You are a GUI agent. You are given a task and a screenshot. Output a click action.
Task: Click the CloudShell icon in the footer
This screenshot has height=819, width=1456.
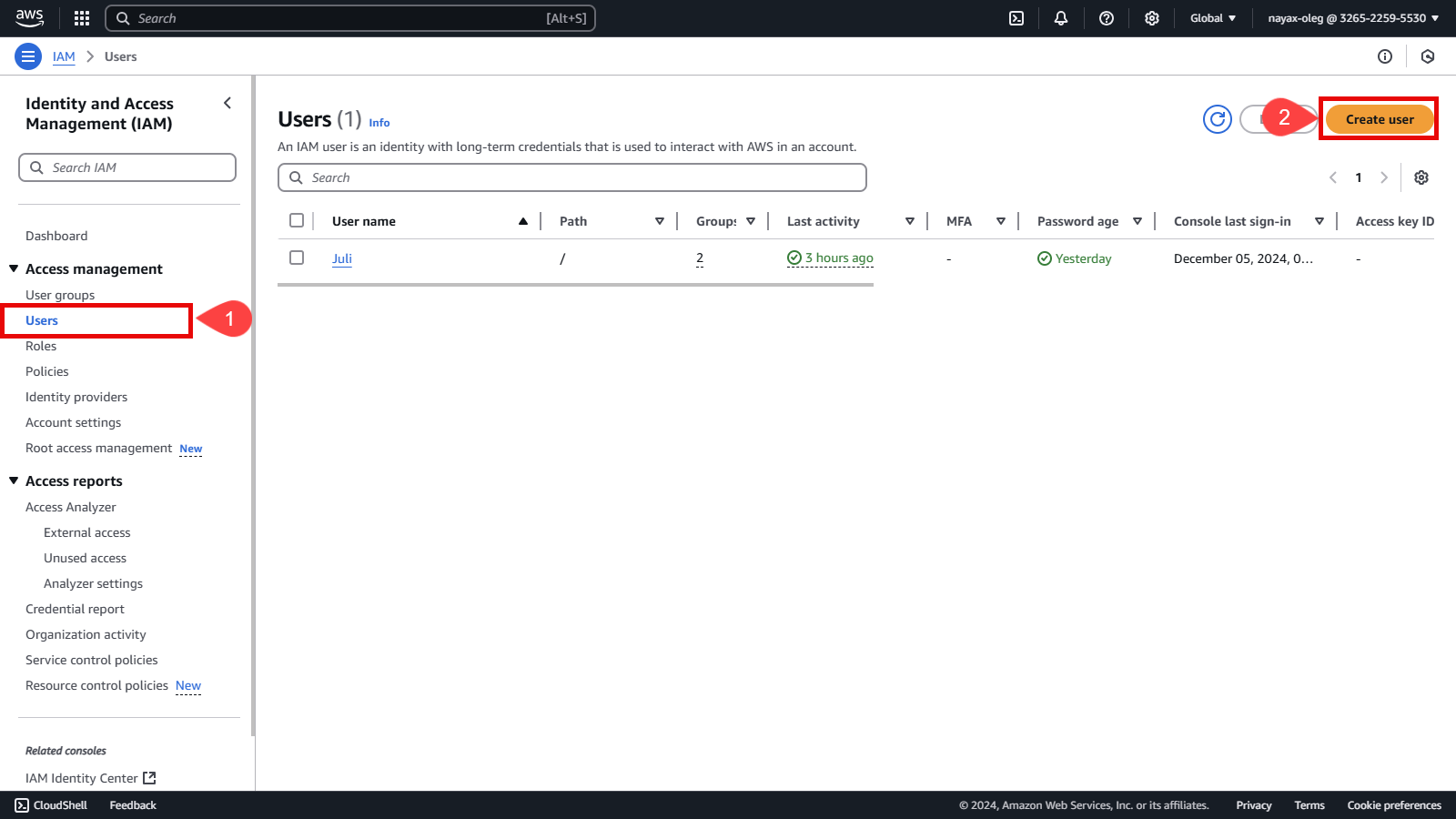click(x=22, y=805)
